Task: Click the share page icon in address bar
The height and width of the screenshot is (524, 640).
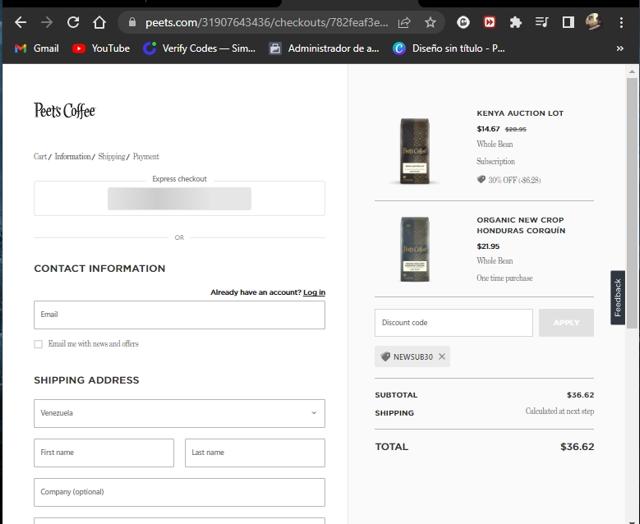Action: click(x=404, y=22)
